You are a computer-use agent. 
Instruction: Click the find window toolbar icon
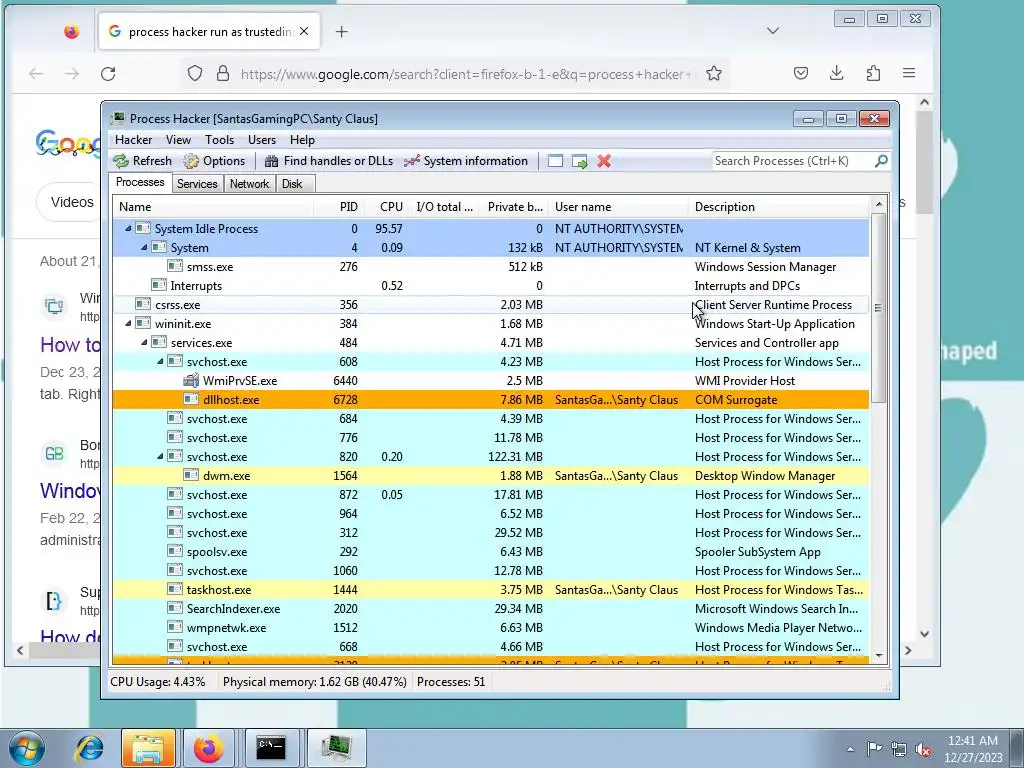pos(555,161)
